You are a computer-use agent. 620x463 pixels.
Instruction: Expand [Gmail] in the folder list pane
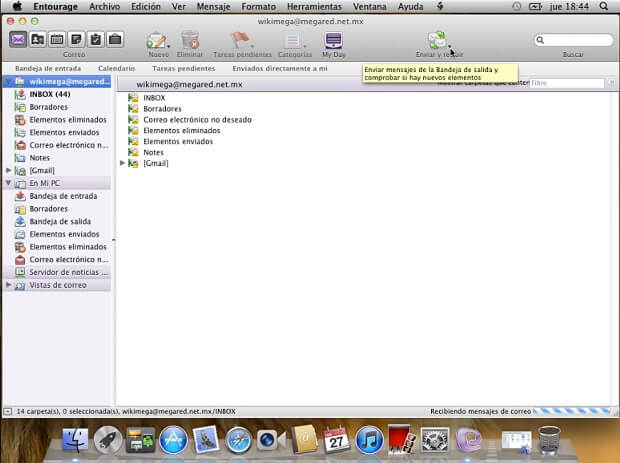coord(122,163)
